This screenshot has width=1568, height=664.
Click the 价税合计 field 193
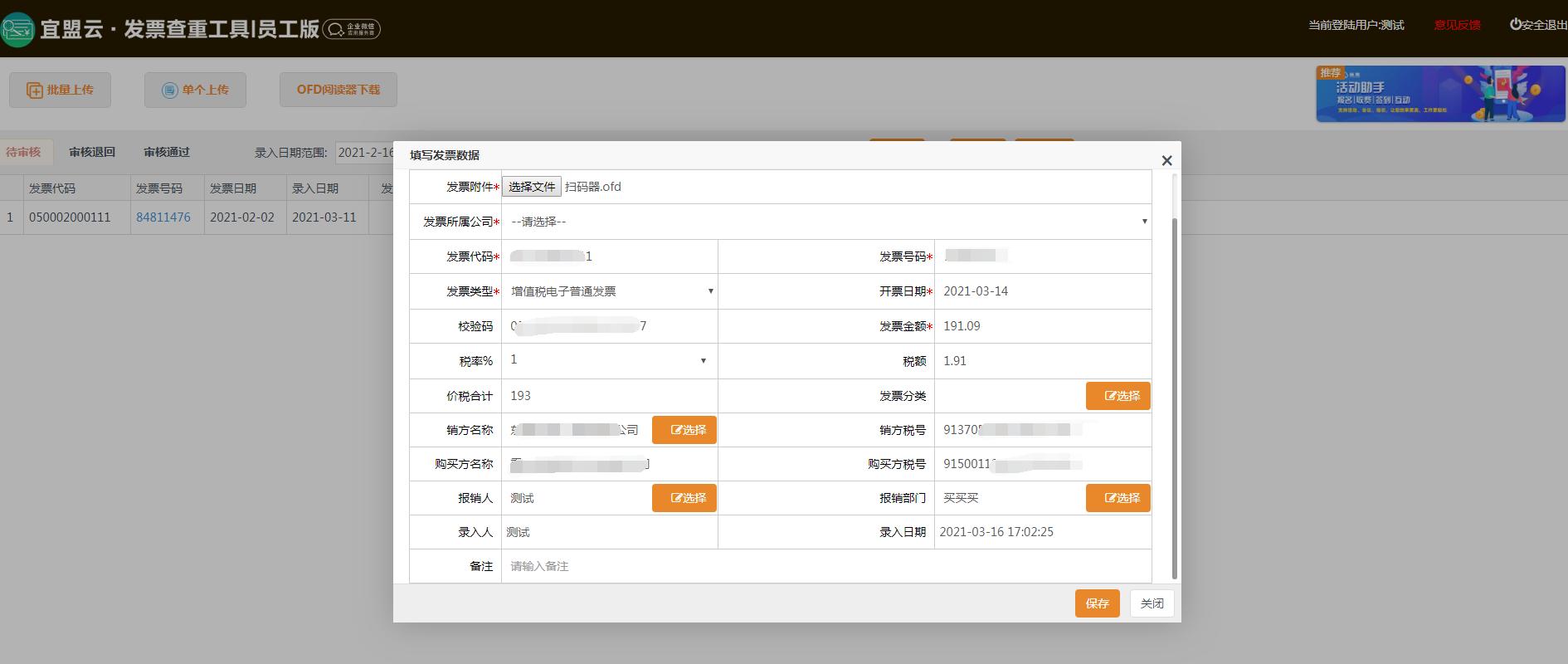pos(609,396)
